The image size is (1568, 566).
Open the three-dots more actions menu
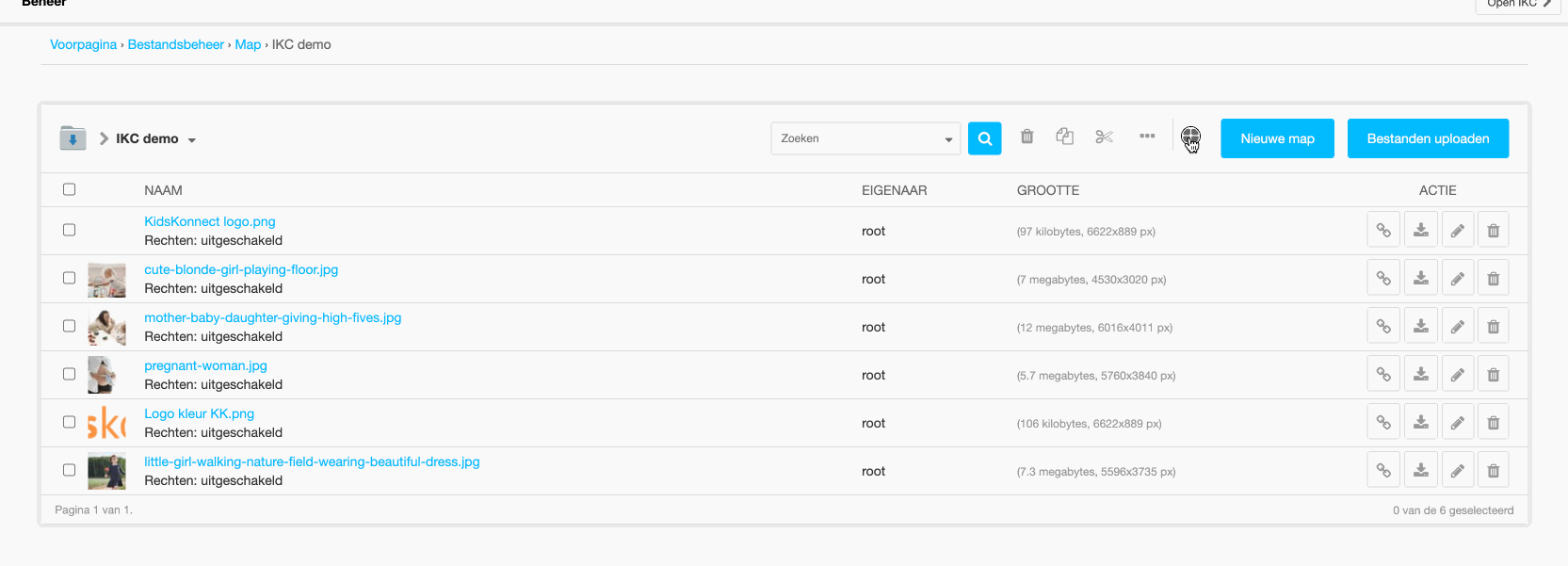tap(1146, 137)
